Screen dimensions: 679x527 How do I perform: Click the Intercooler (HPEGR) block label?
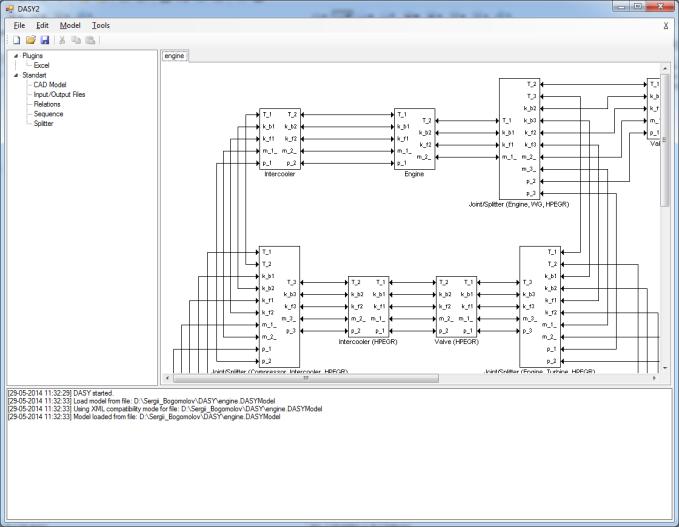(x=368, y=342)
